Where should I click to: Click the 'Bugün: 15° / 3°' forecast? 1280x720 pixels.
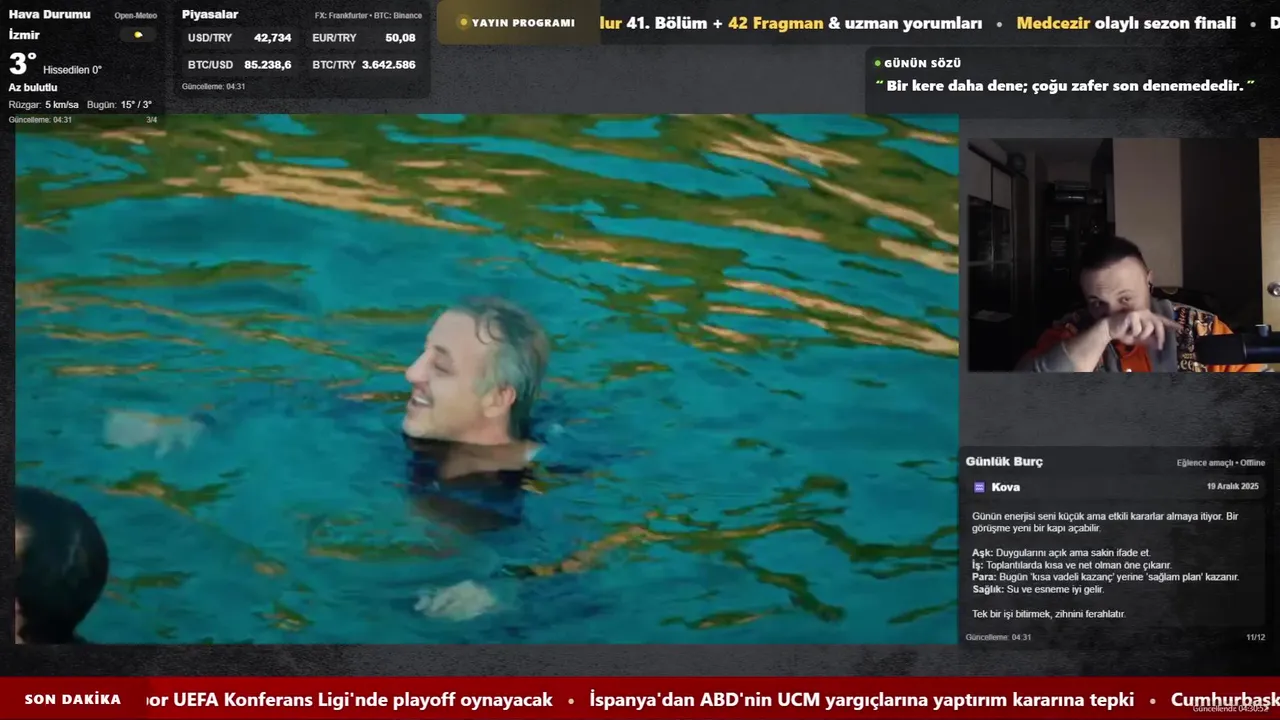(119, 105)
